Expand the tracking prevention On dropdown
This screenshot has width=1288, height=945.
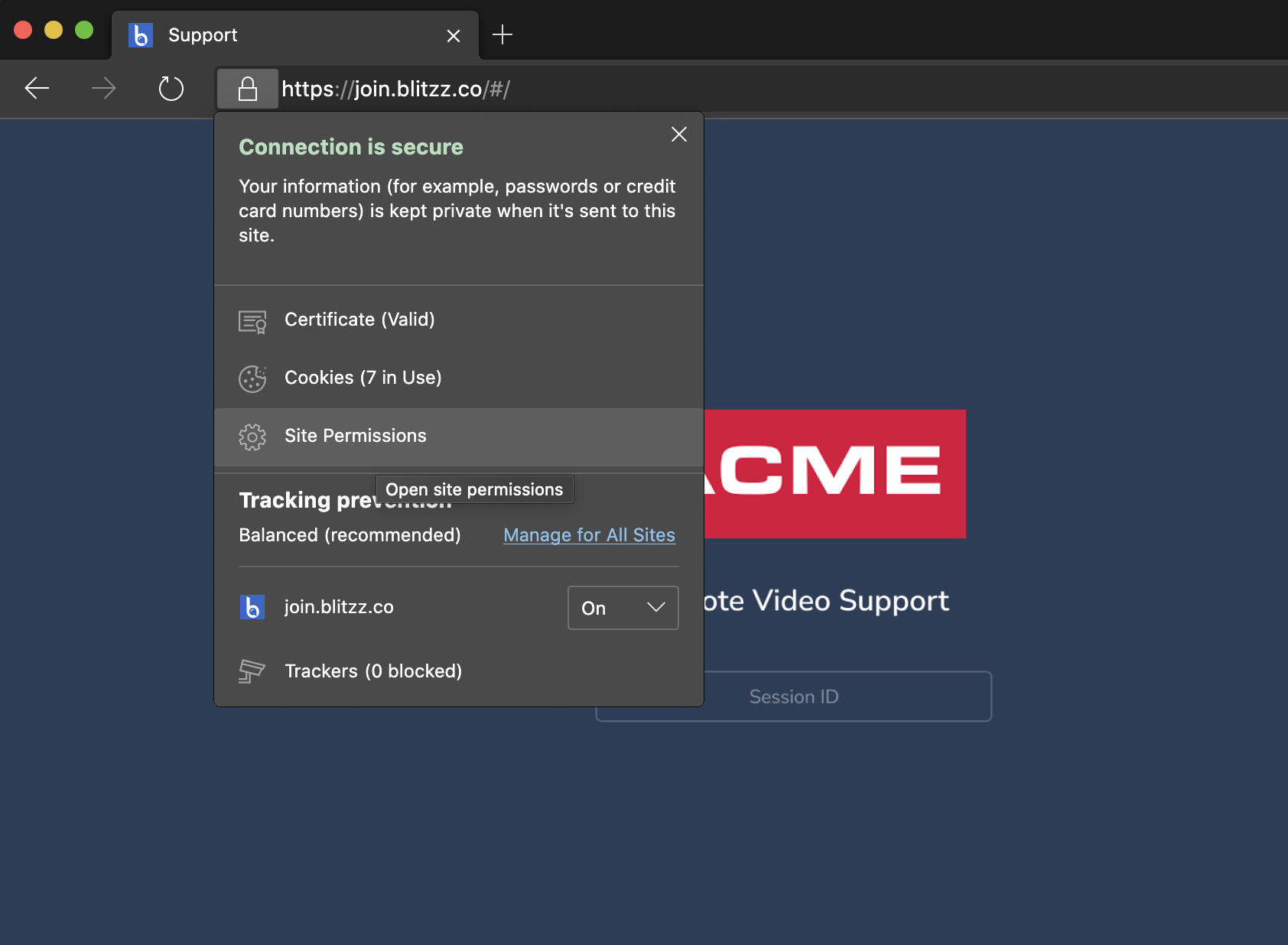[623, 608]
